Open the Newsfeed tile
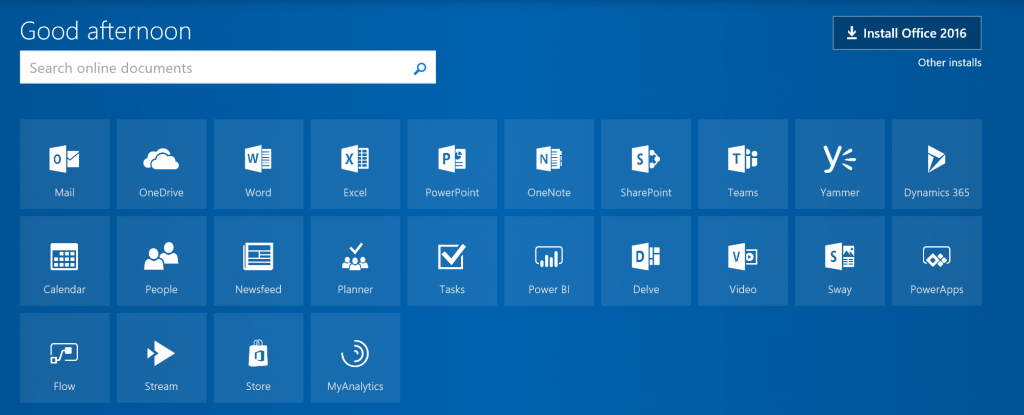Image resolution: width=1024 pixels, height=415 pixels. click(258, 261)
